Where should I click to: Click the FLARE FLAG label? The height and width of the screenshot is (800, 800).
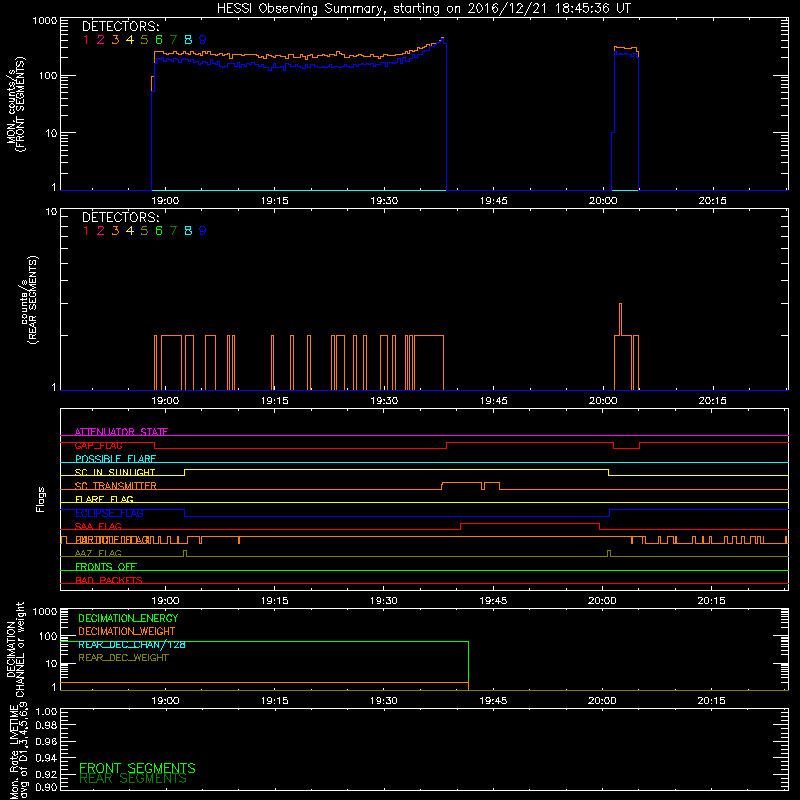tap(104, 499)
